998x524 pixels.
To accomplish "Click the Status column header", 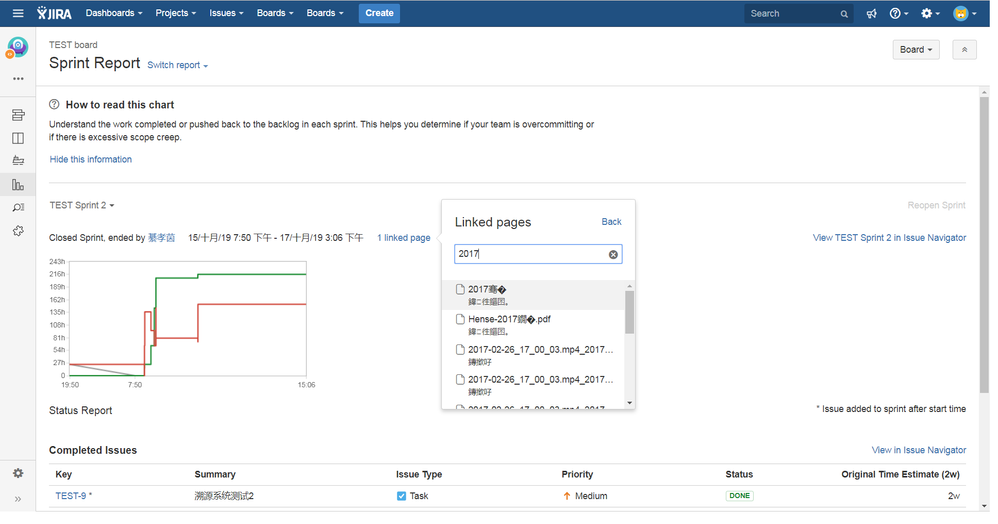I will (739, 474).
